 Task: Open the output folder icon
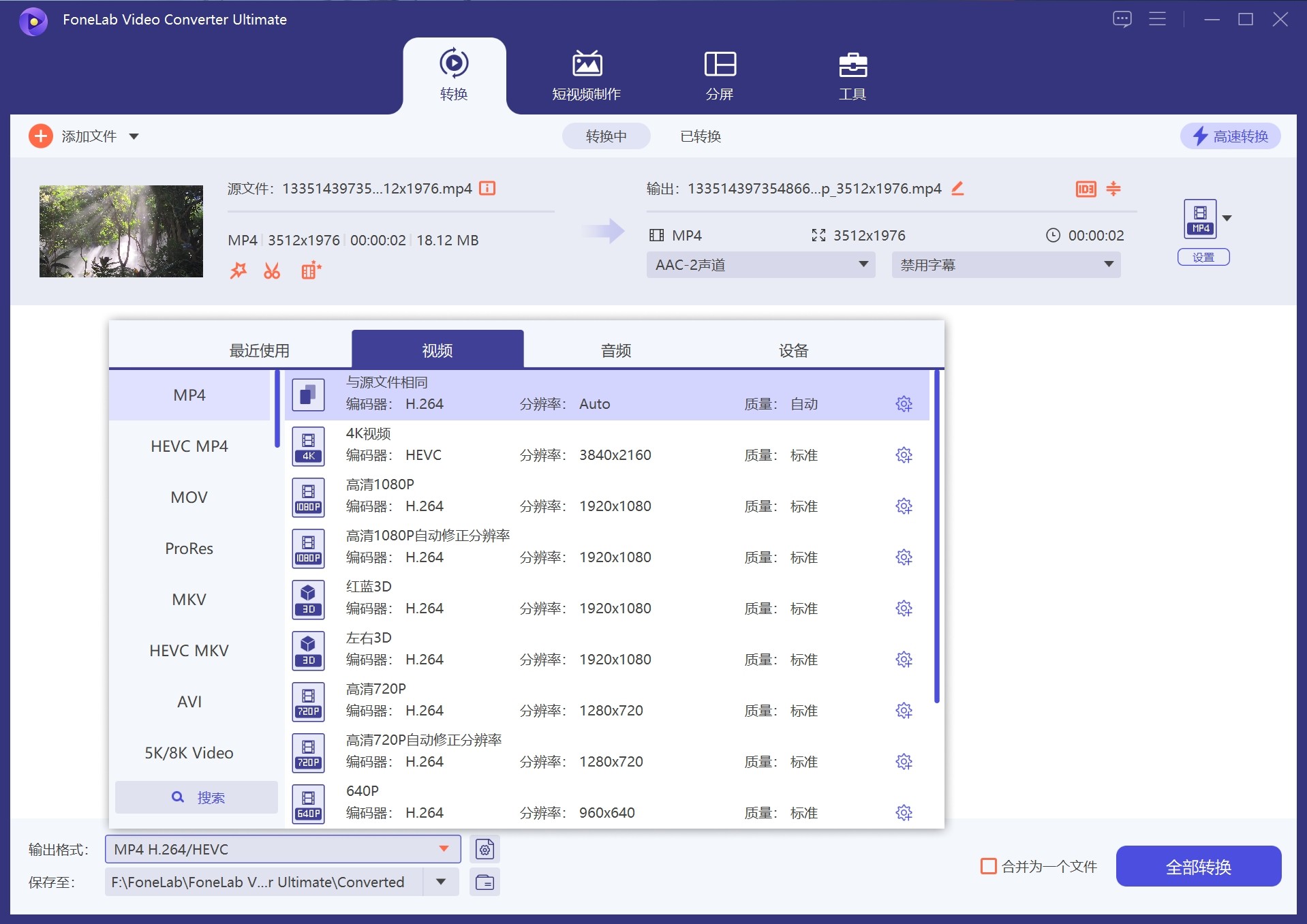point(485,882)
